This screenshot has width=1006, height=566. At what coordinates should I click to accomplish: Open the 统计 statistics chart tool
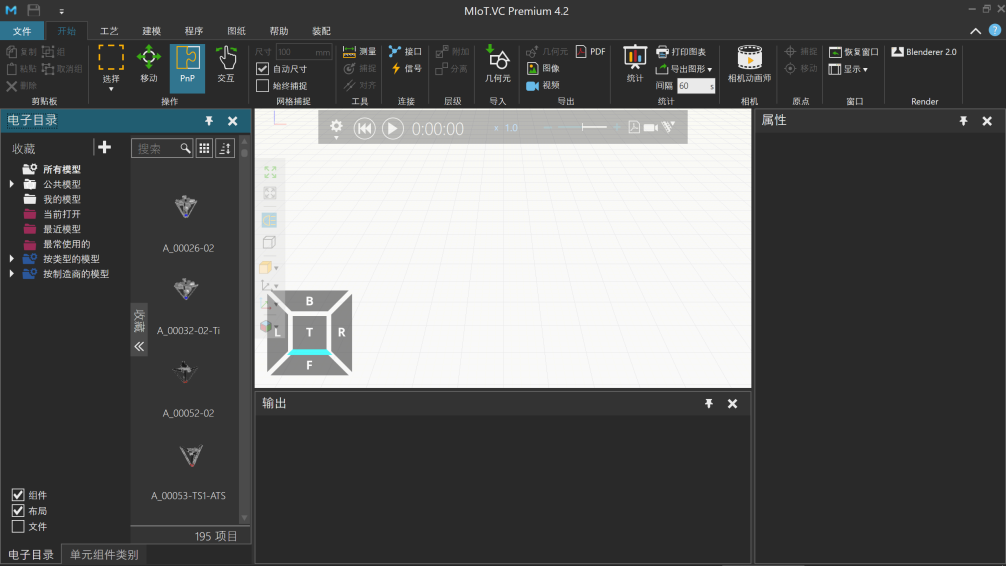point(635,65)
